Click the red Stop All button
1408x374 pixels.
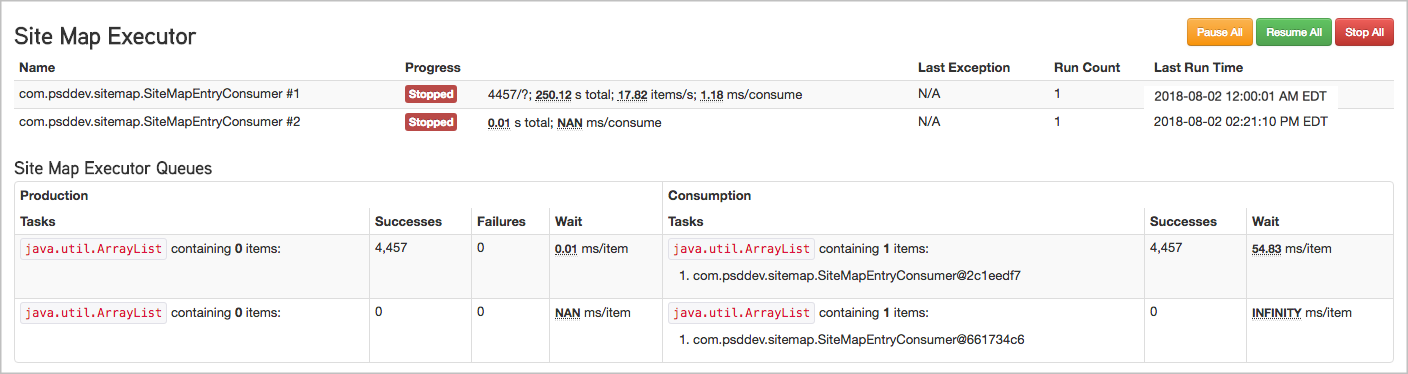[x=1364, y=32]
